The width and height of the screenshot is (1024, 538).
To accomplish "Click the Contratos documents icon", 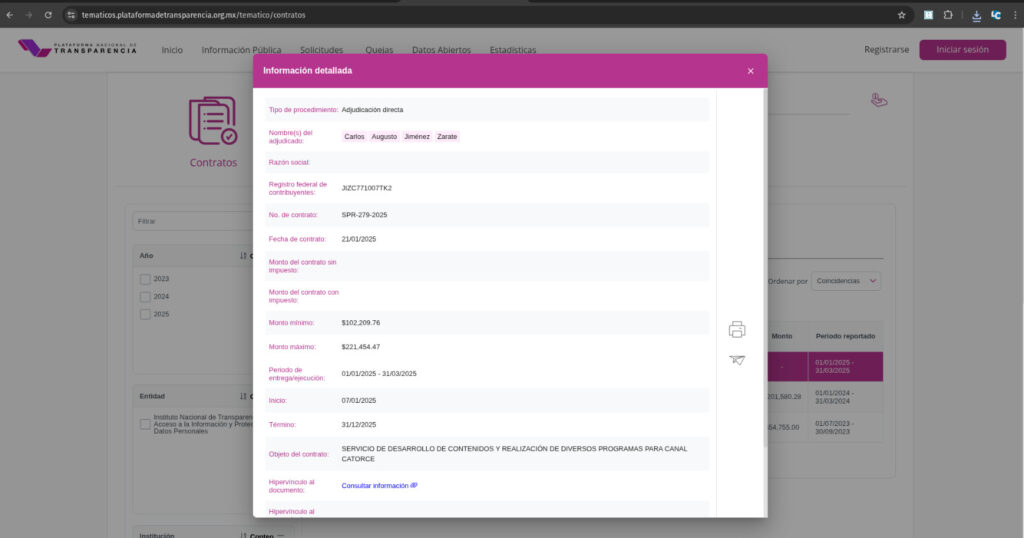I will pyautogui.click(x=213, y=121).
